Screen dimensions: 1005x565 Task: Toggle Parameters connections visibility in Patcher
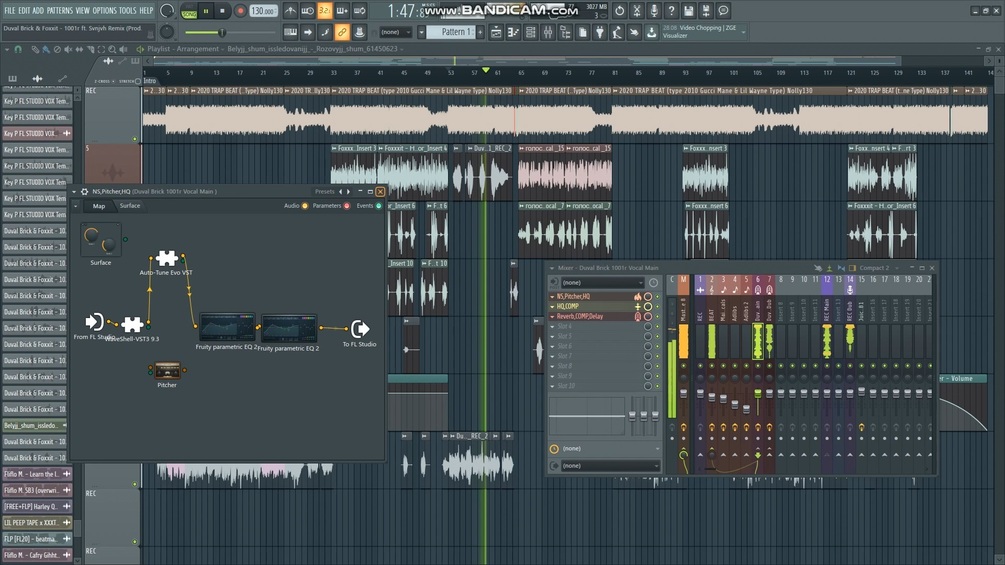pos(347,206)
